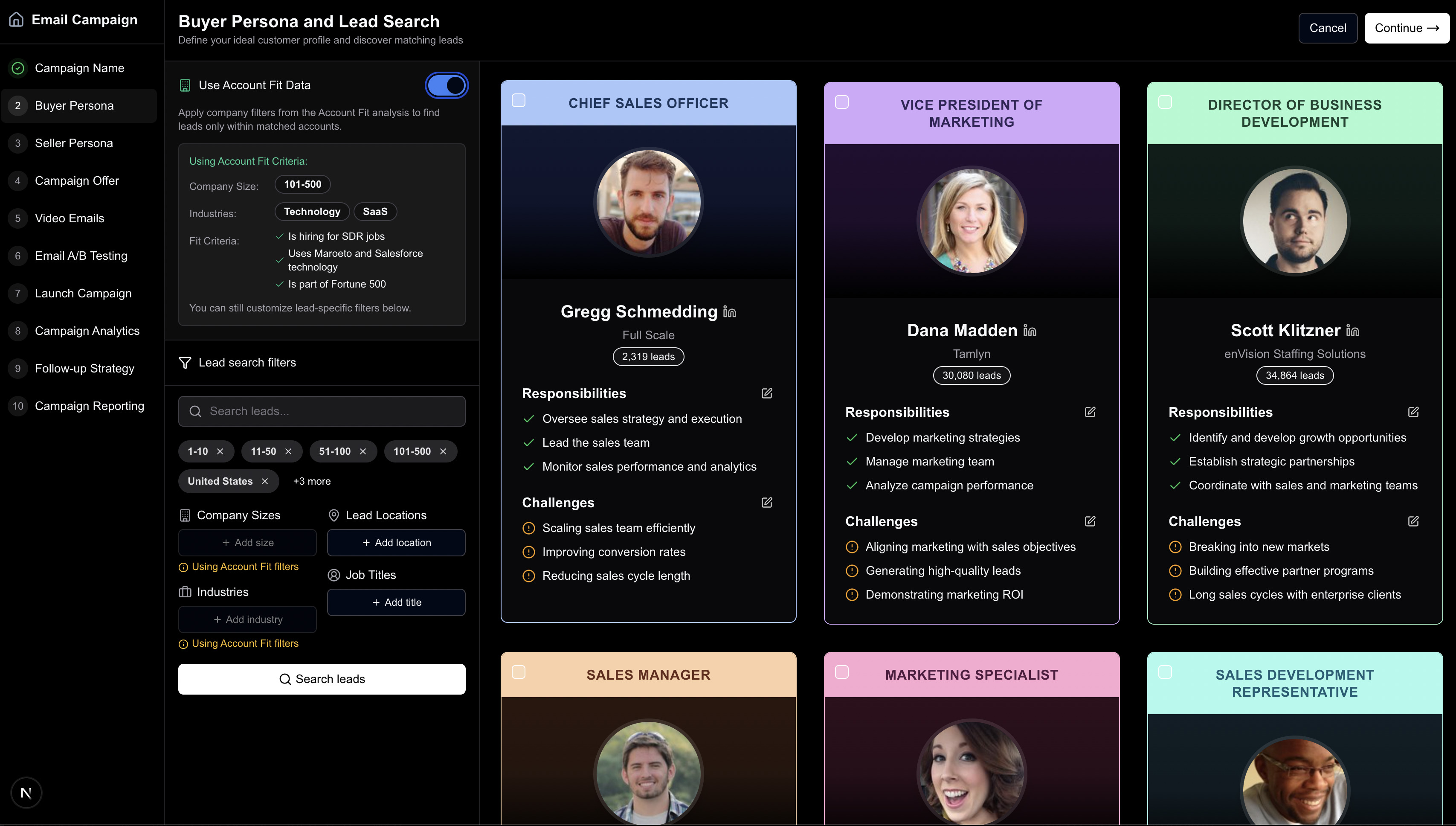Check the Vice President of Marketing card
1456x826 pixels.
pos(842,102)
